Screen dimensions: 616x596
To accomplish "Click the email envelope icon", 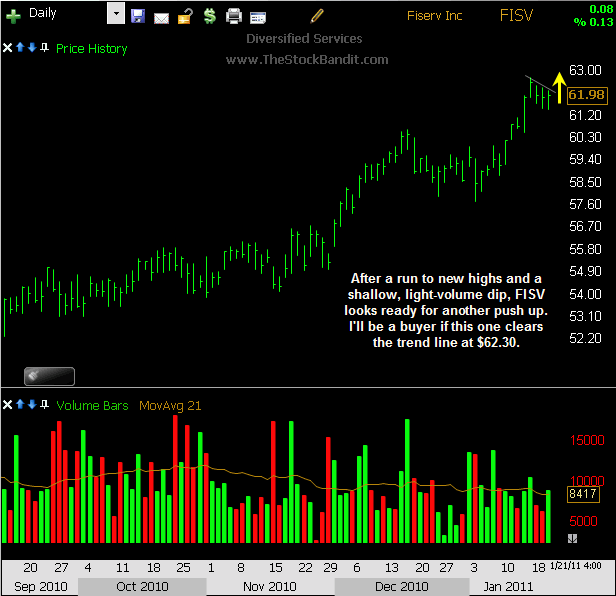I will click(x=161, y=18).
